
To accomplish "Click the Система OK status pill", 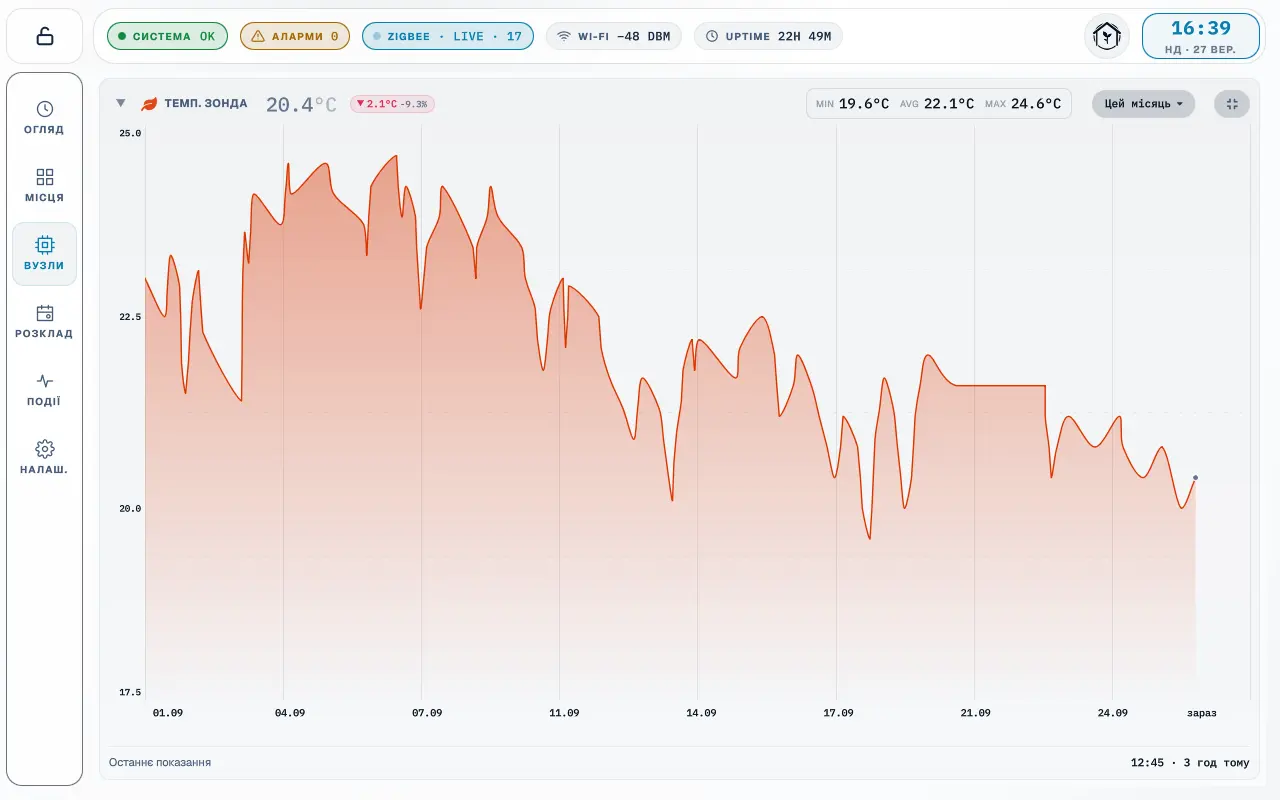I will tap(167, 36).
